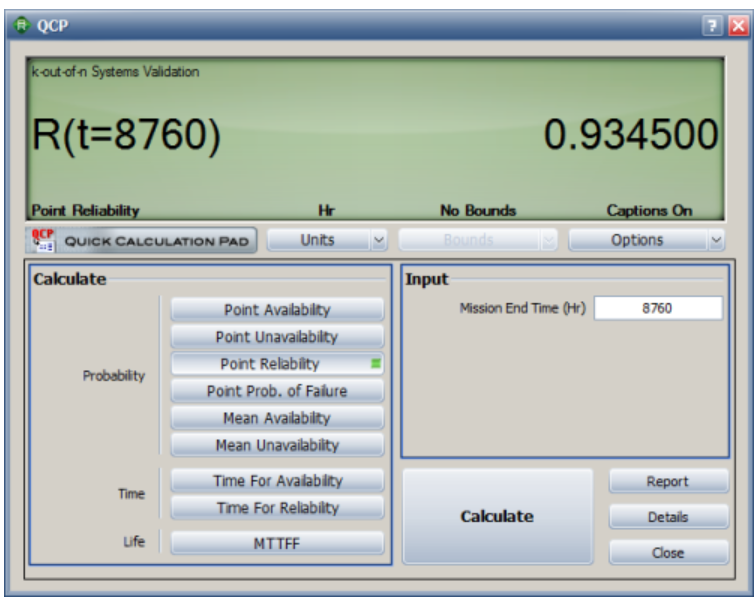
Task: Click 'k-out-of-n Systems Validation' caption
Action: (116, 72)
